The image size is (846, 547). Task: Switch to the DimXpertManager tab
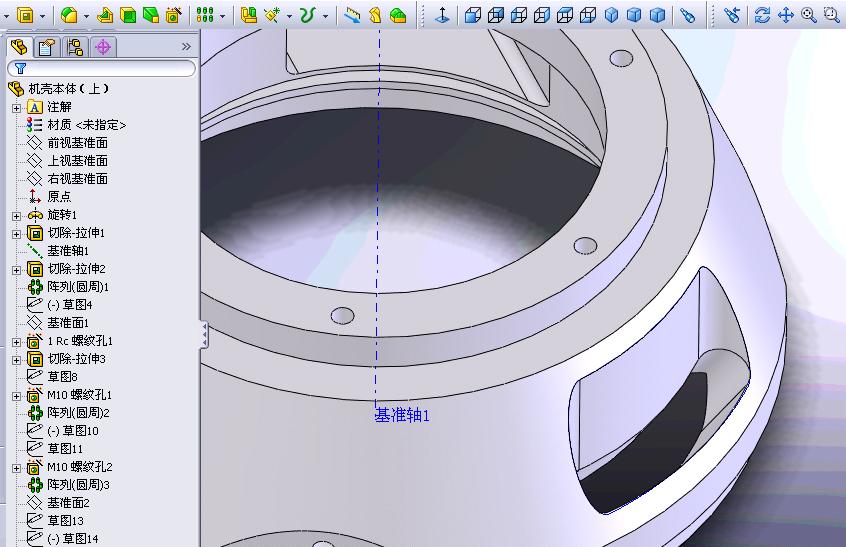[x=103, y=47]
